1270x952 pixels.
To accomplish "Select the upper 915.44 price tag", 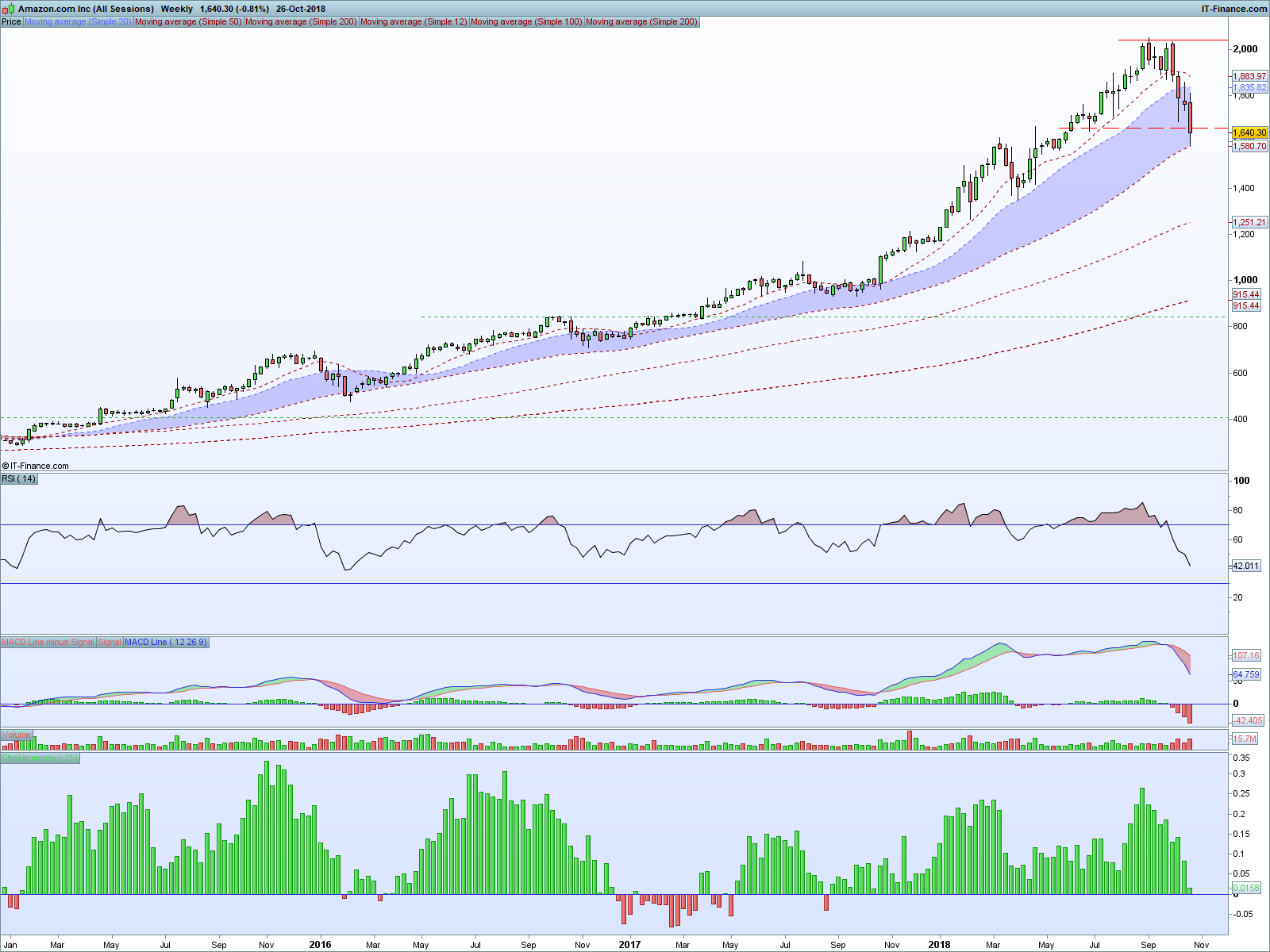I will point(1246,294).
